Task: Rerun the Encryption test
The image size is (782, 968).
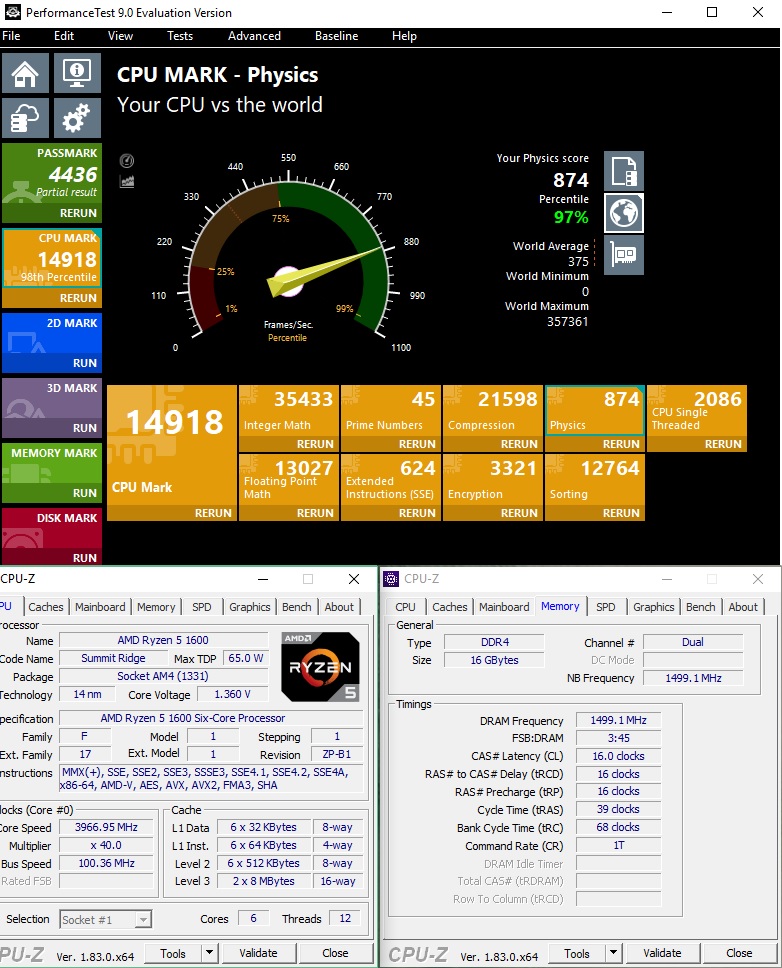Action: click(x=518, y=513)
